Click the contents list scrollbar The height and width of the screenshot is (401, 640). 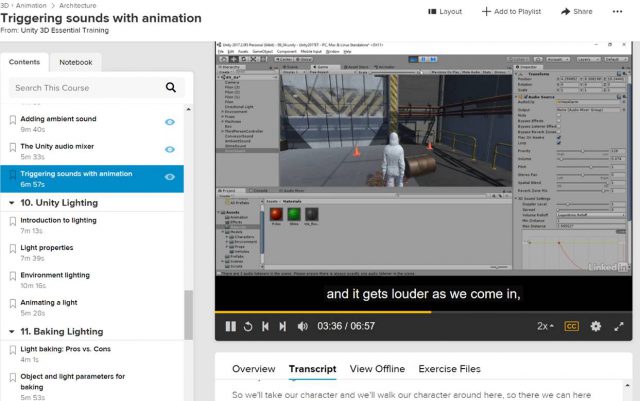pyautogui.click(x=188, y=314)
